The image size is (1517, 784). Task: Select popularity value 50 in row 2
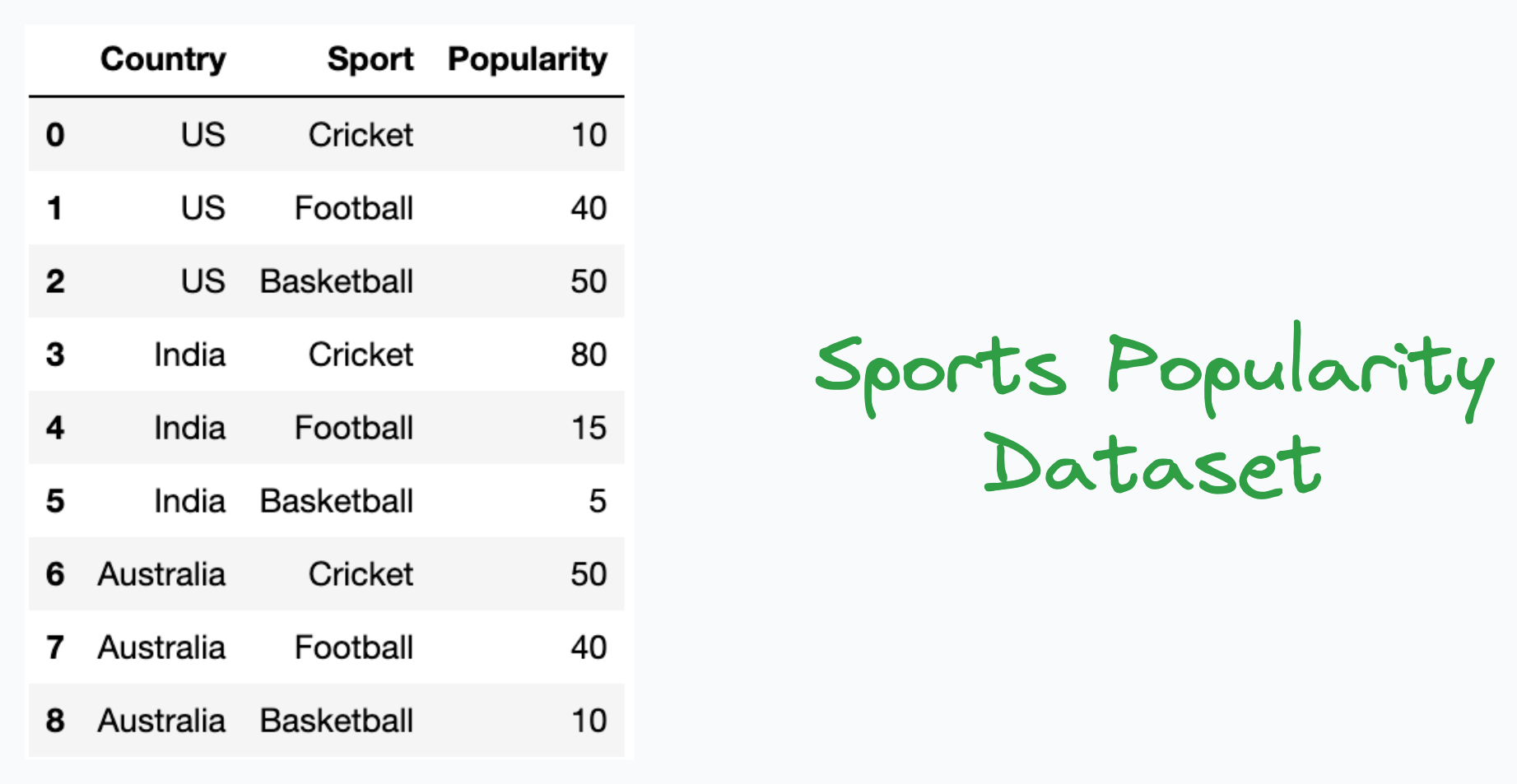coord(589,281)
